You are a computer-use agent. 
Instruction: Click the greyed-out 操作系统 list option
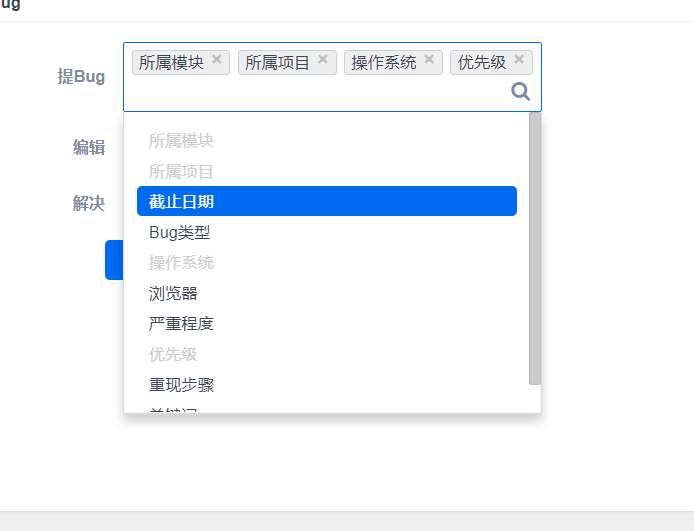point(181,263)
